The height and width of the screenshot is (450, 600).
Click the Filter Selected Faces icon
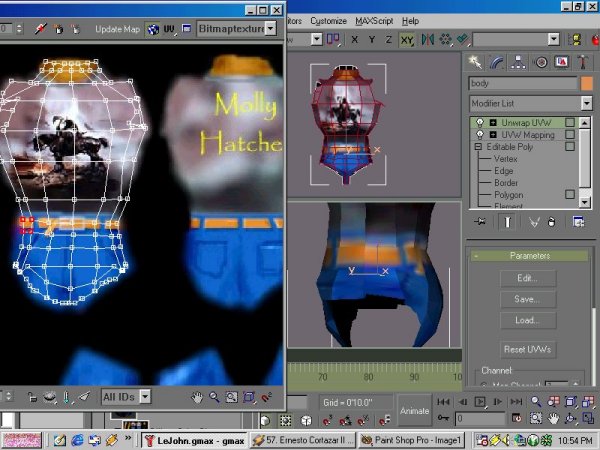click(x=85, y=397)
